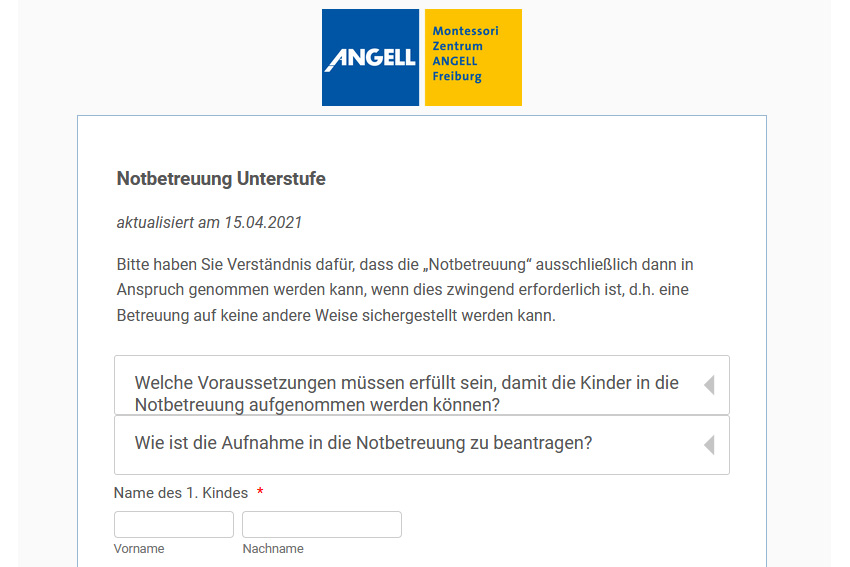The height and width of the screenshot is (567, 850).
Task: Expand "Wie ist die Aufnahme in die Notbetreuung" section
Action: tap(422, 445)
